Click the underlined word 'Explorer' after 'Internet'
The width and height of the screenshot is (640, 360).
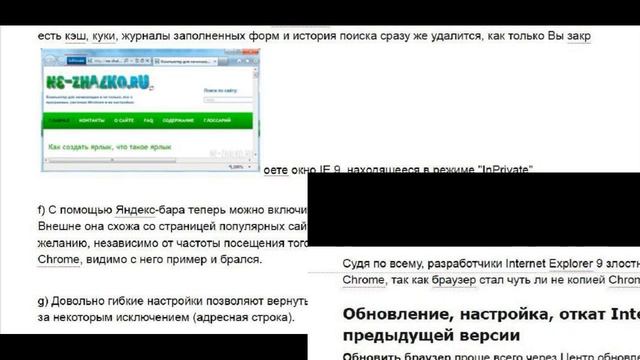coord(571,264)
